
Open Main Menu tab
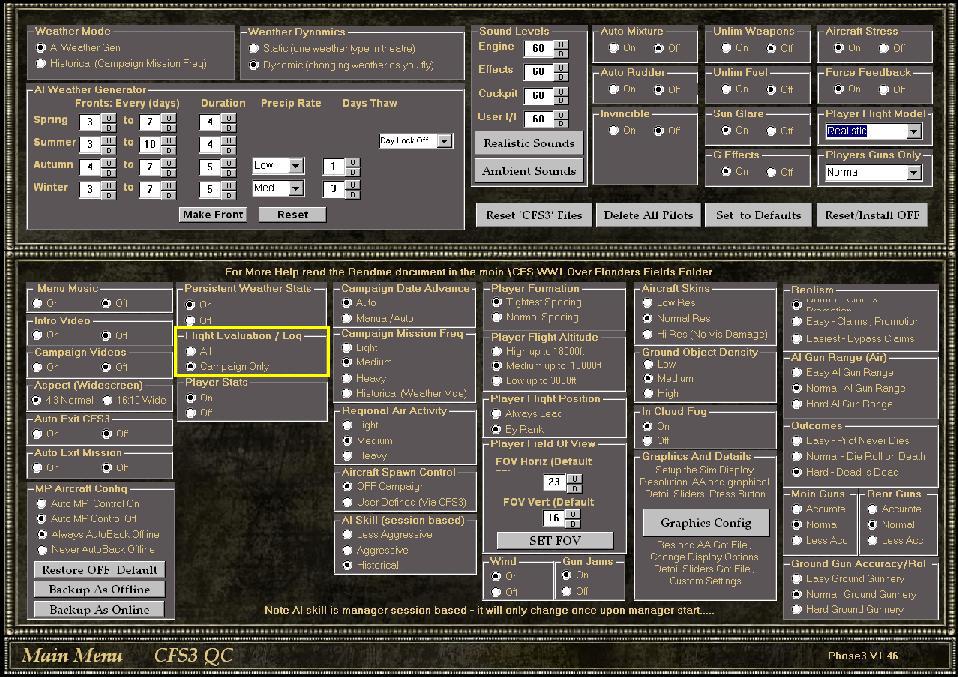tap(72, 656)
